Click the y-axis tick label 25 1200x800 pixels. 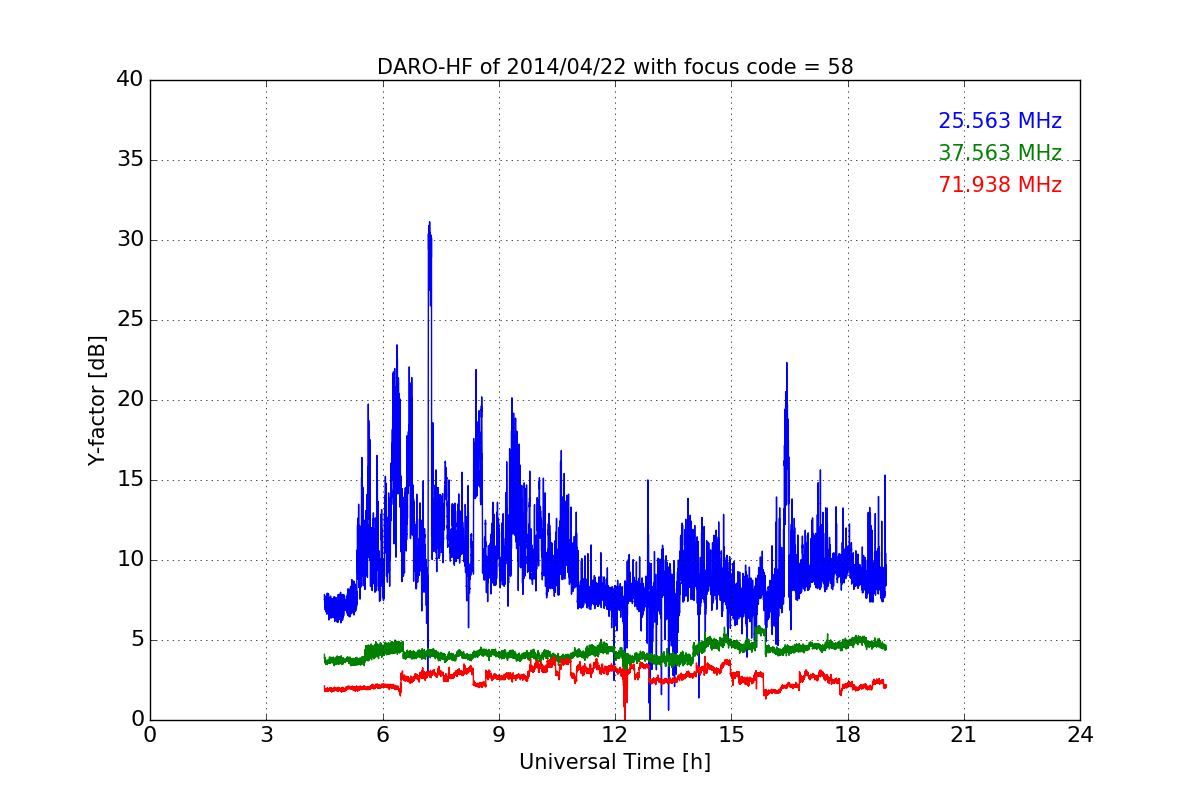tap(129, 320)
